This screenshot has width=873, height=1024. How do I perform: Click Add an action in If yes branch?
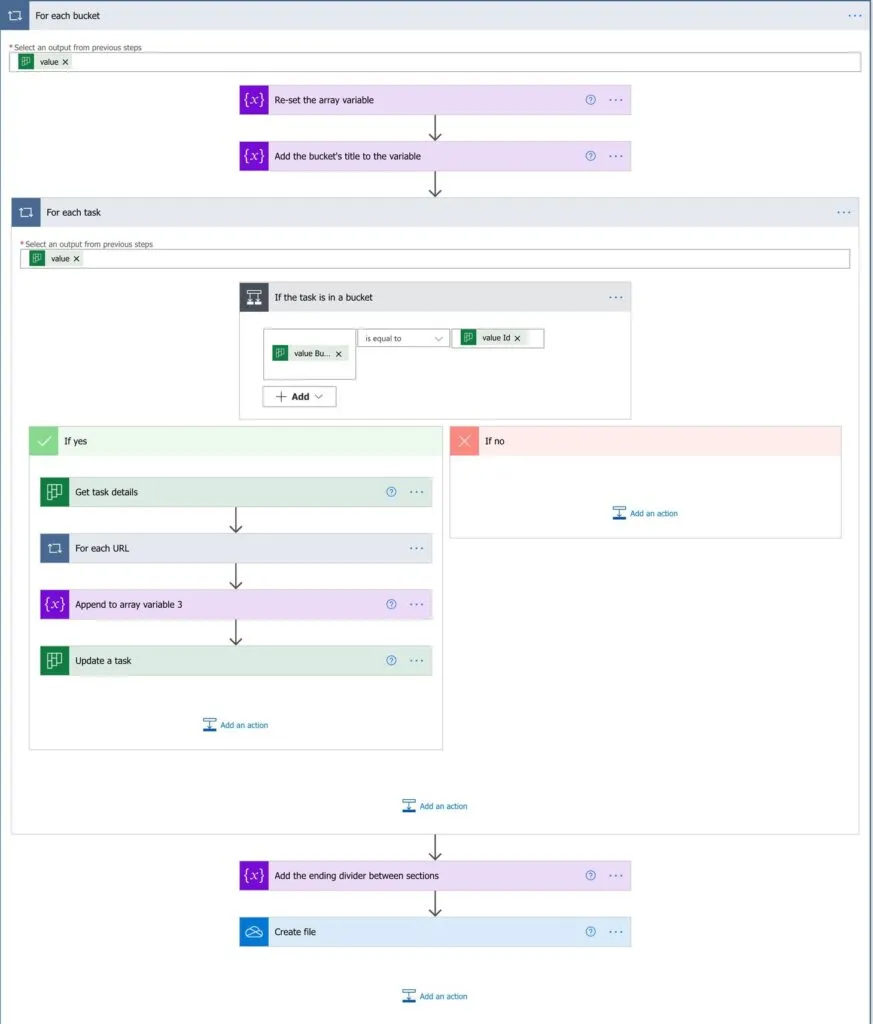click(236, 725)
